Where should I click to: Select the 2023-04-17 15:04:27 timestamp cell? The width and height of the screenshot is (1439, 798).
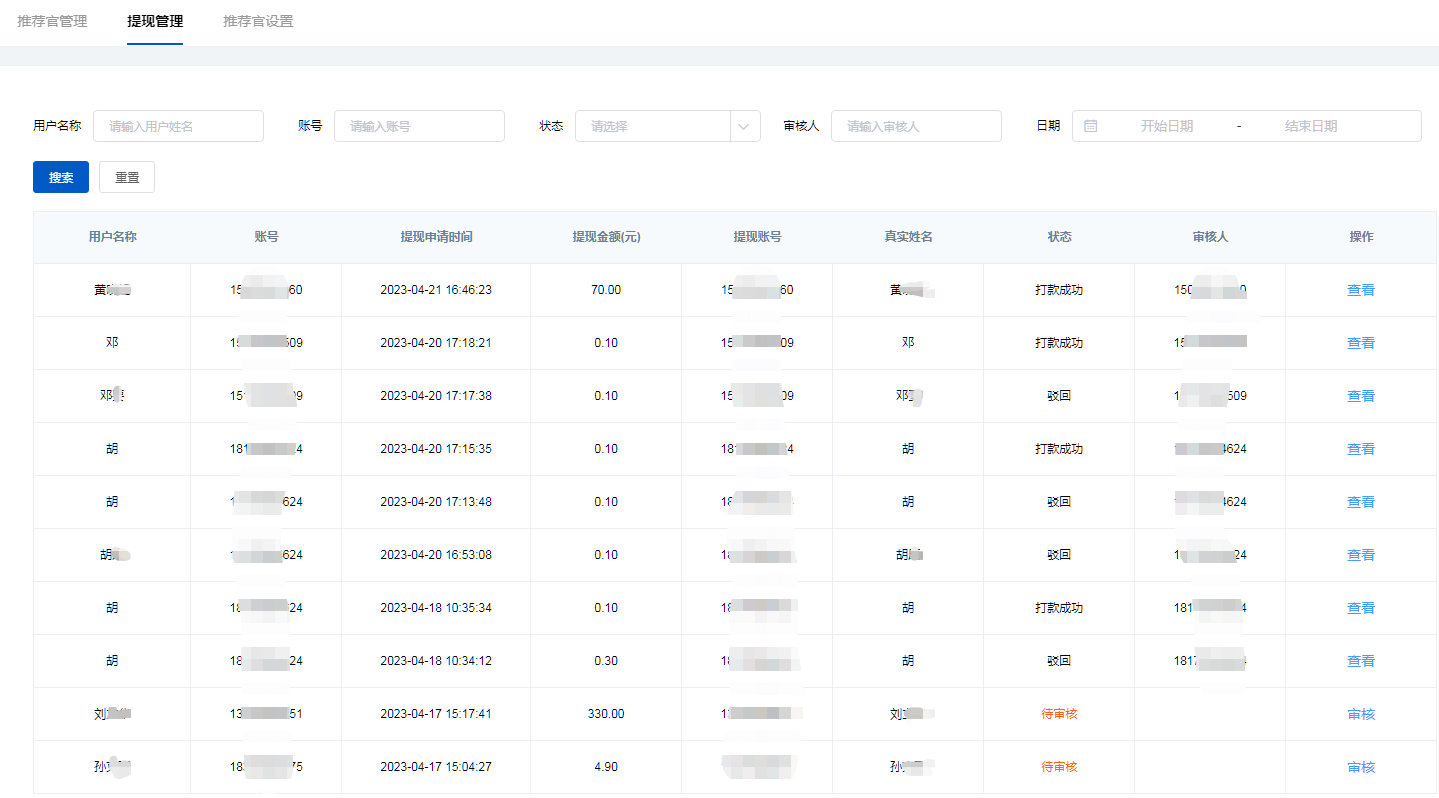436,767
